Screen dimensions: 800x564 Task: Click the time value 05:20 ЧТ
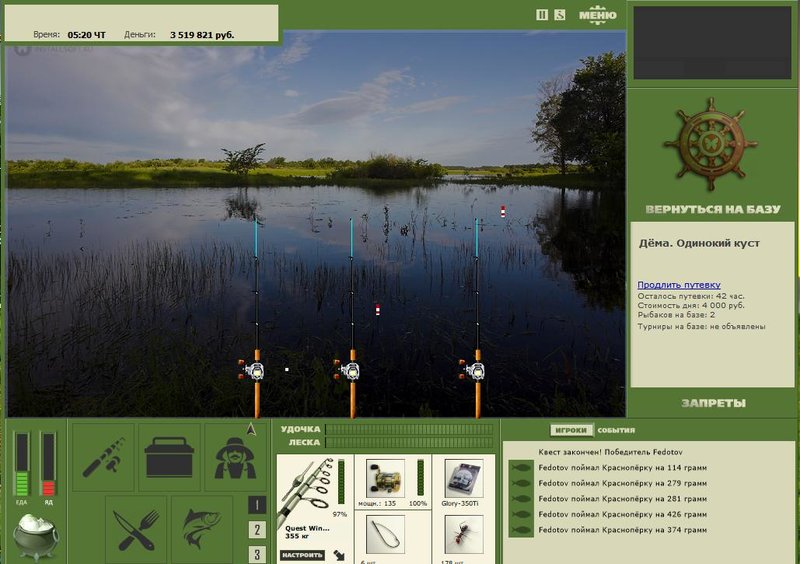(x=87, y=35)
